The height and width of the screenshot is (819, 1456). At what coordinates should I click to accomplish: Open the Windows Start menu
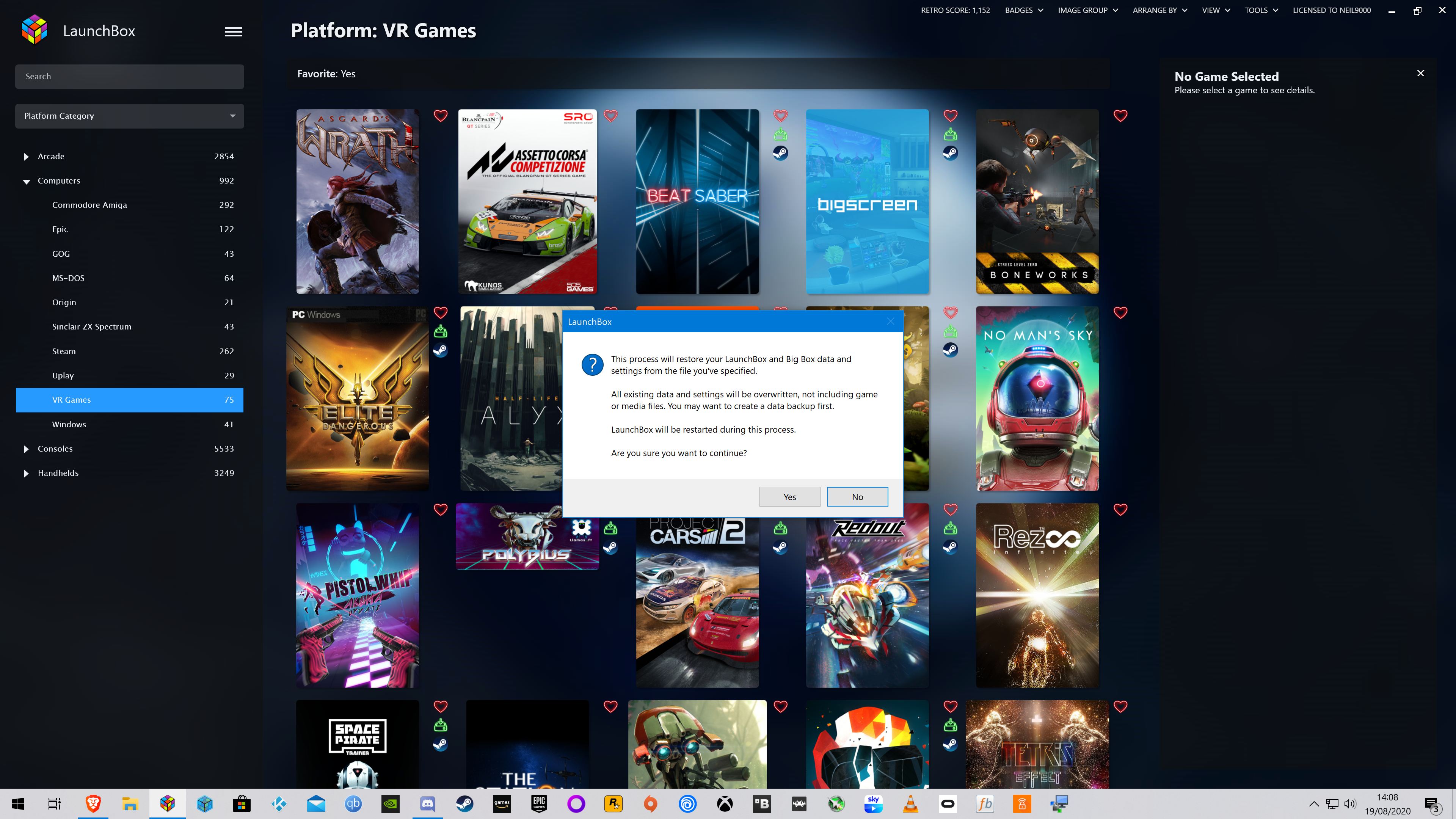pos(18,804)
